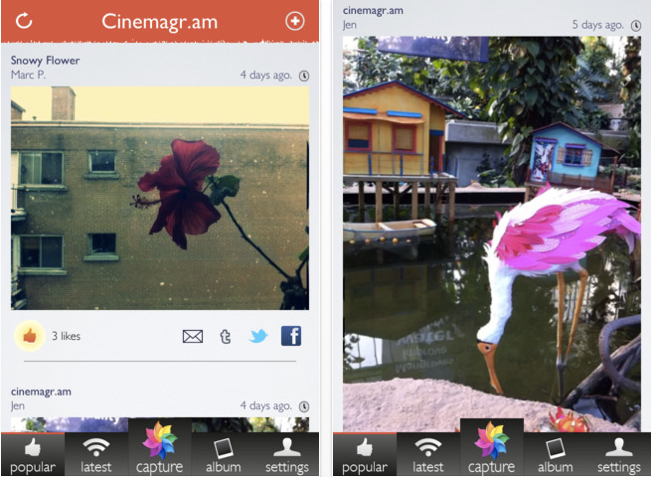Share Snowy Flower to Tumblr
651x477 pixels.
[225, 336]
